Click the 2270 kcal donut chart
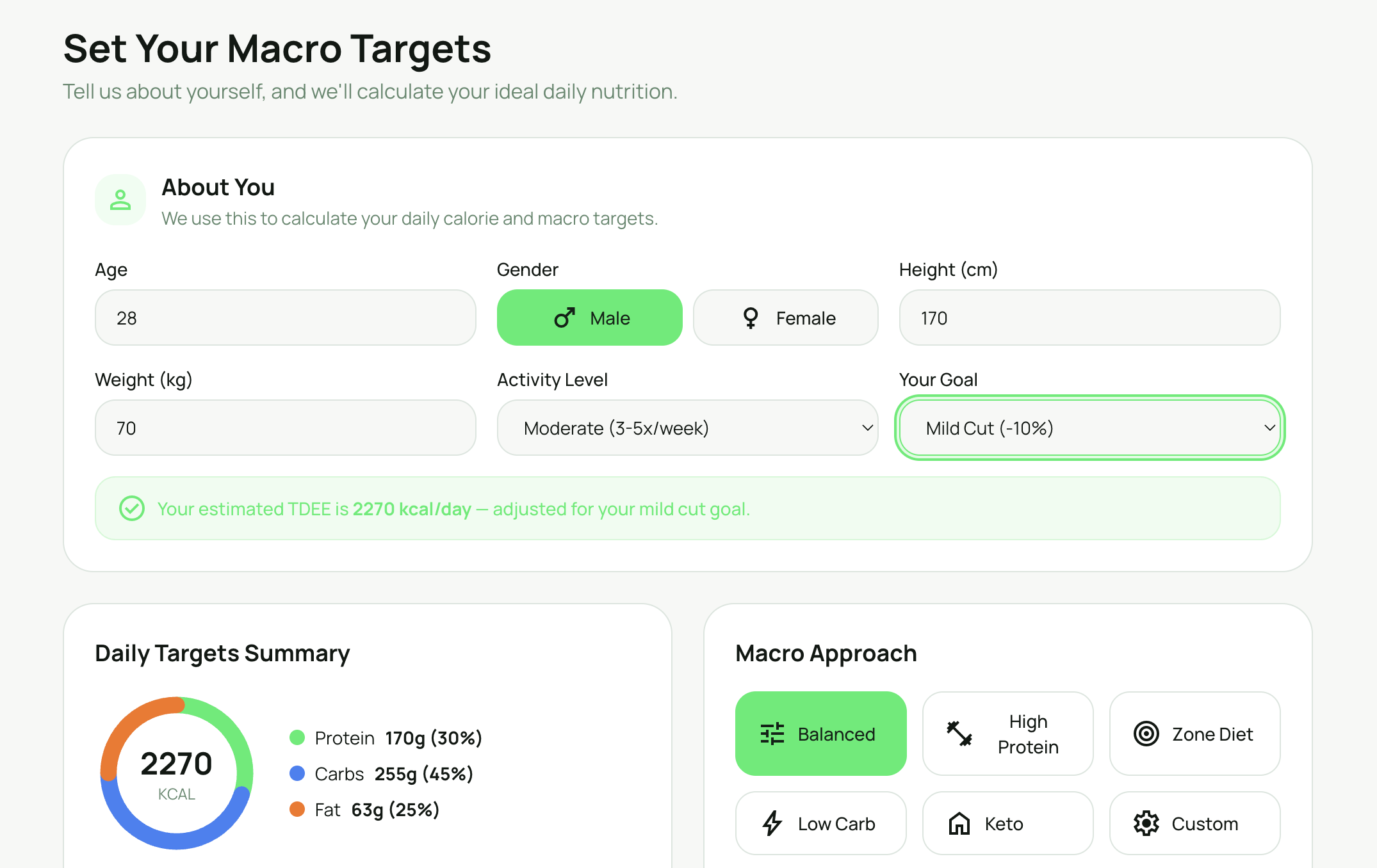The width and height of the screenshot is (1377, 868). 177,773
